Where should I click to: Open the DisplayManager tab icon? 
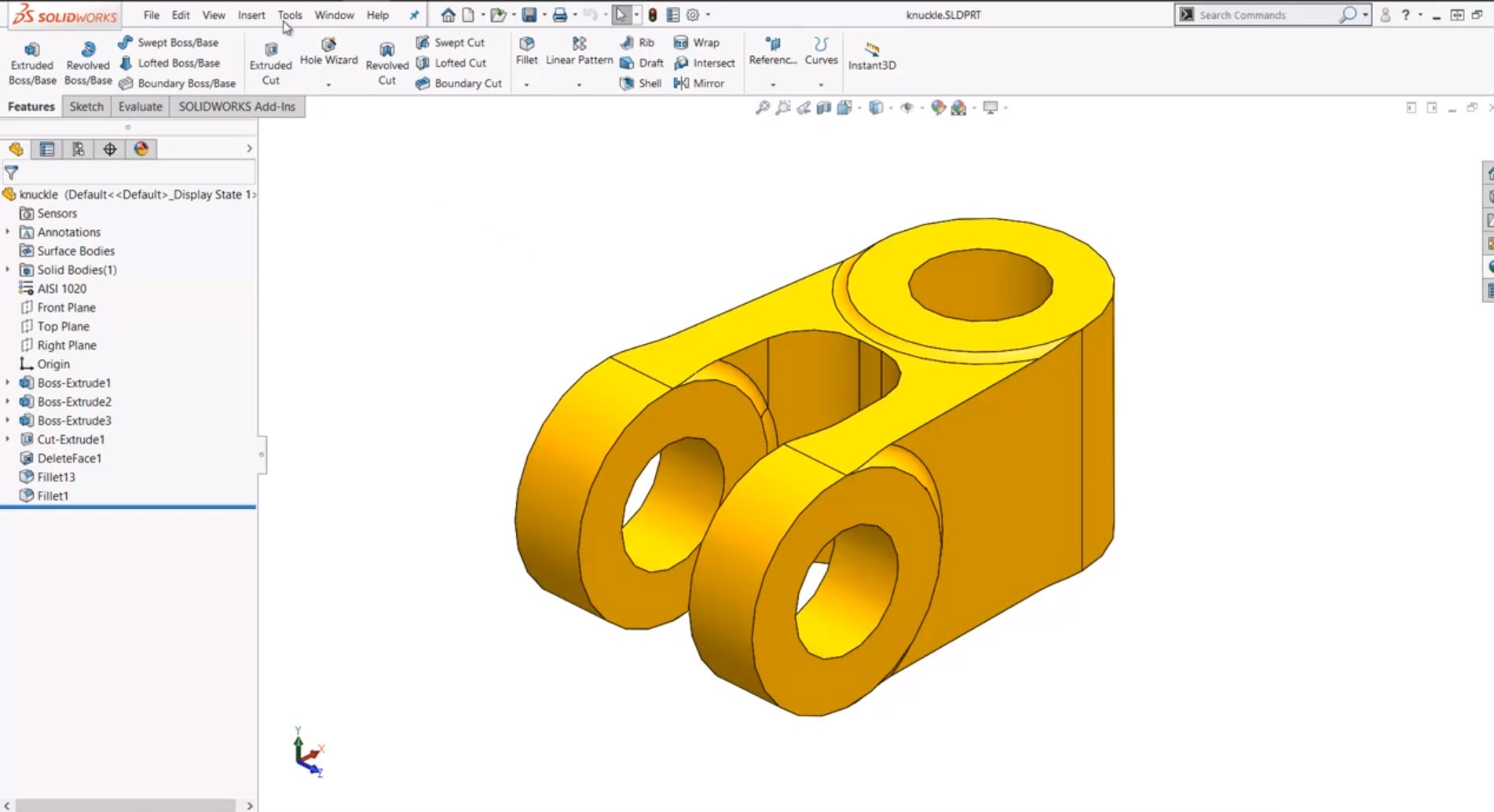(x=141, y=149)
